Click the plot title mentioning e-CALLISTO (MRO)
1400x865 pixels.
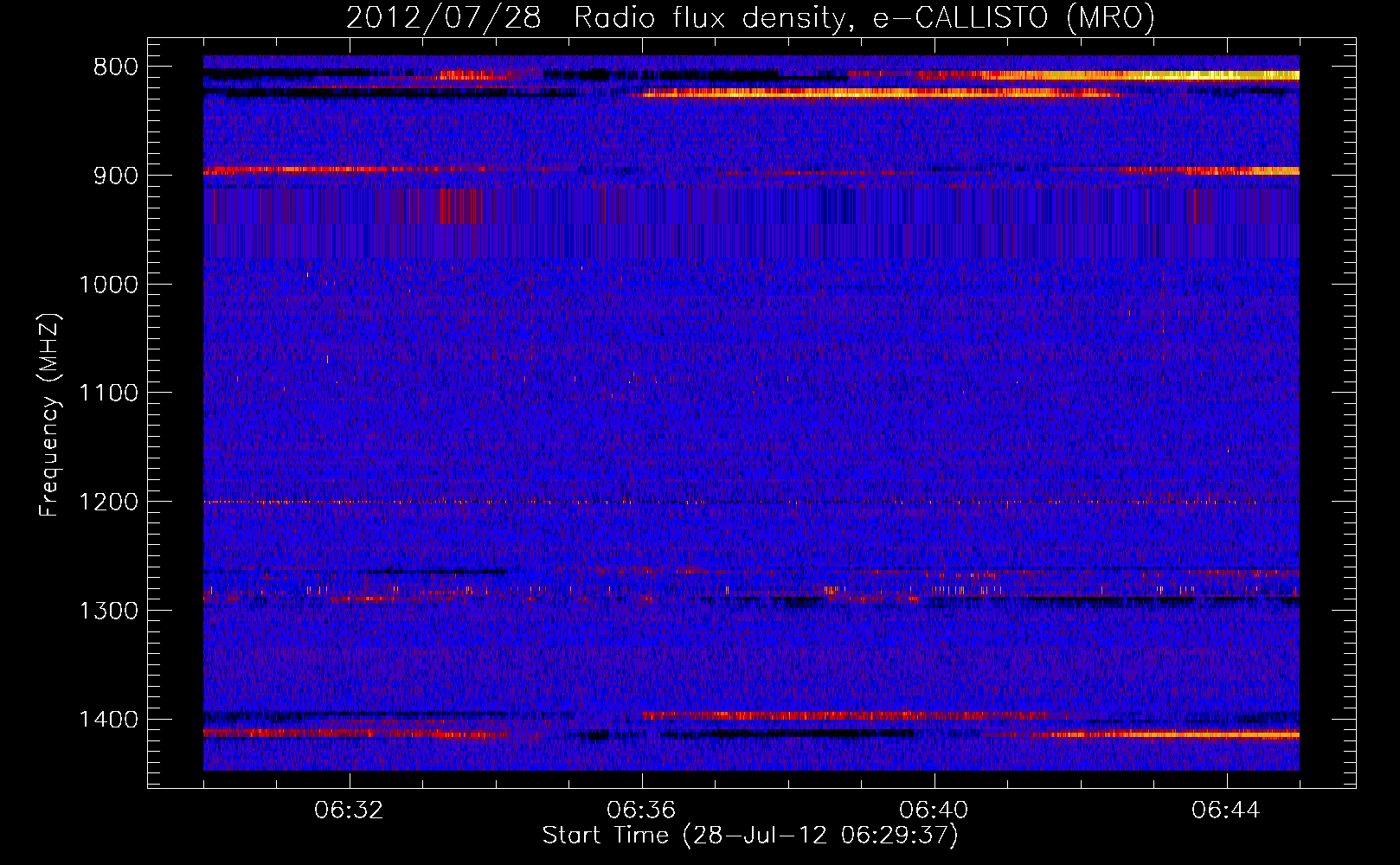click(750, 18)
